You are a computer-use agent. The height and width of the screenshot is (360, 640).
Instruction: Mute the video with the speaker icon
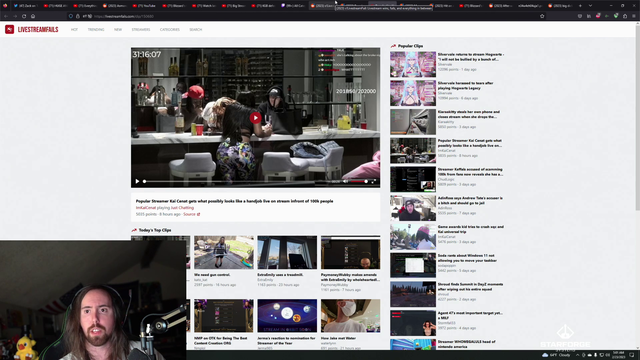pyautogui.click(x=345, y=181)
